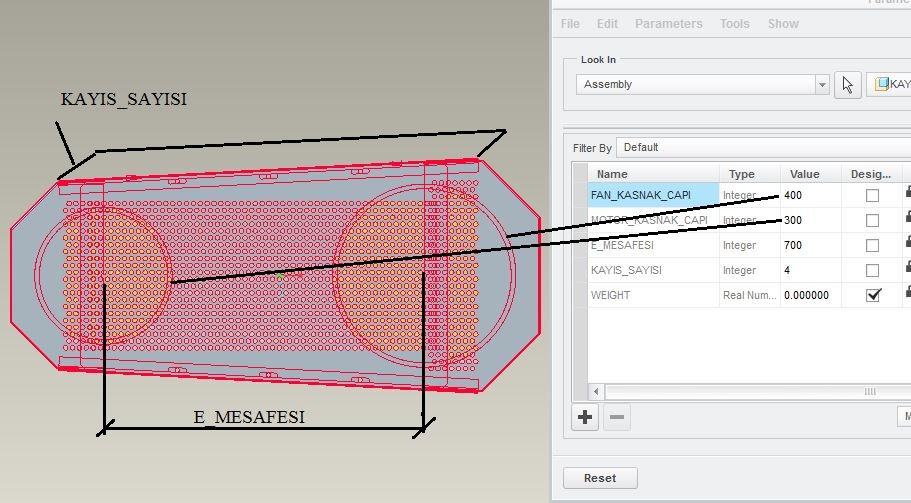Select the E_MESAFESI parameter name

tap(653, 245)
